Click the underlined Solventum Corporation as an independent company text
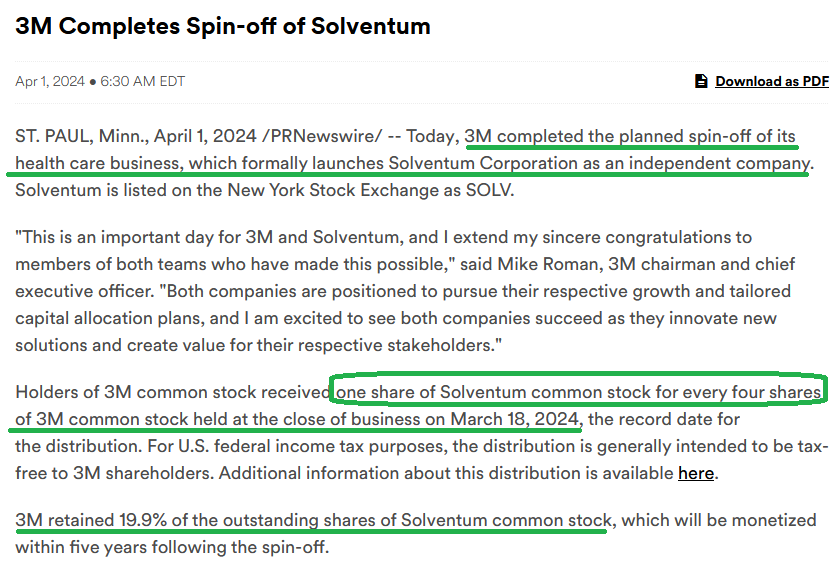837x572 pixels. tap(599, 163)
